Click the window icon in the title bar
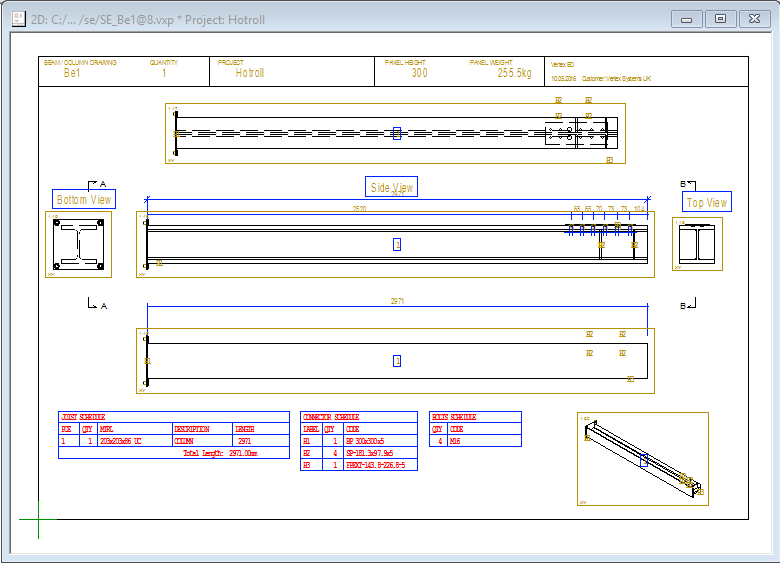Viewport: 780px width, 563px height. (x=17, y=19)
